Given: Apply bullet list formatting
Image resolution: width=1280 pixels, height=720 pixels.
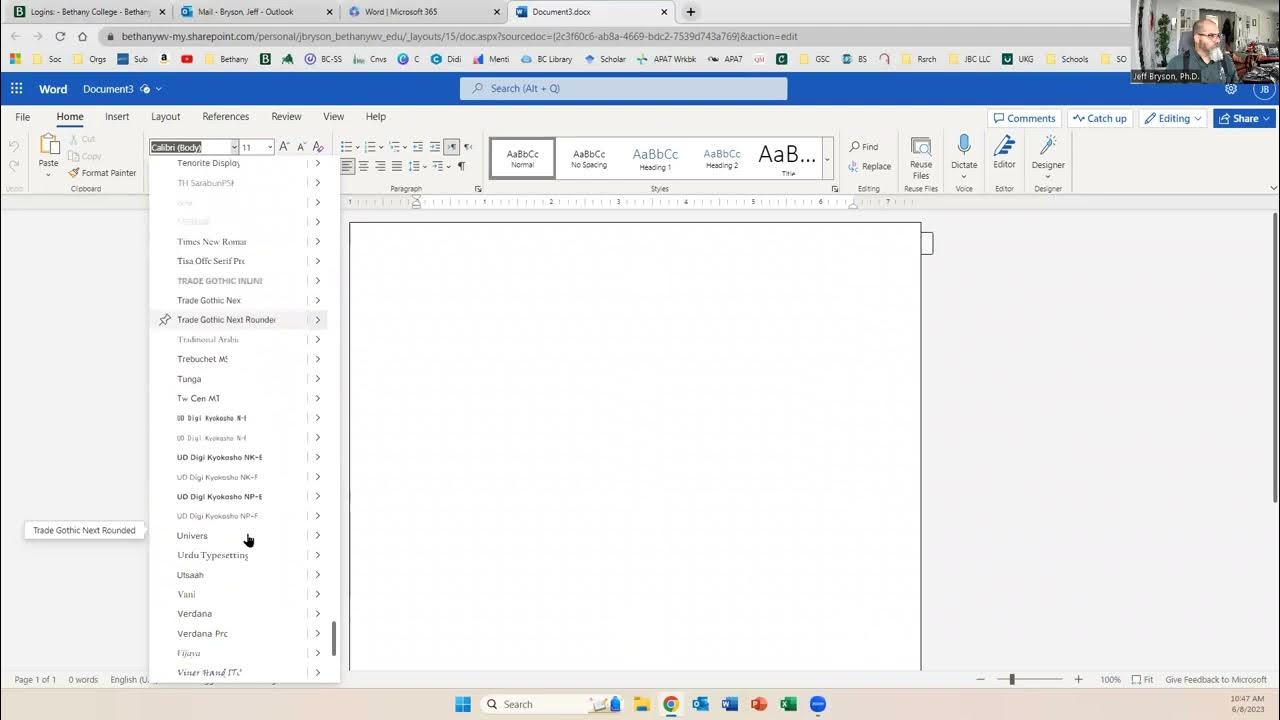Looking at the screenshot, I should click(349, 147).
